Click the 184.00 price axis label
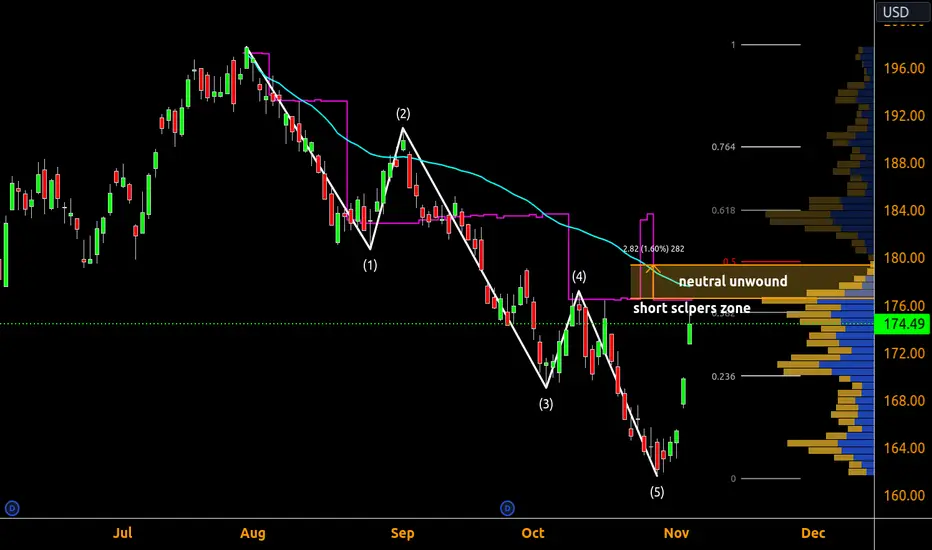Image resolution: width=932 pixels, height=550 pixels. [x=904, y=210]
